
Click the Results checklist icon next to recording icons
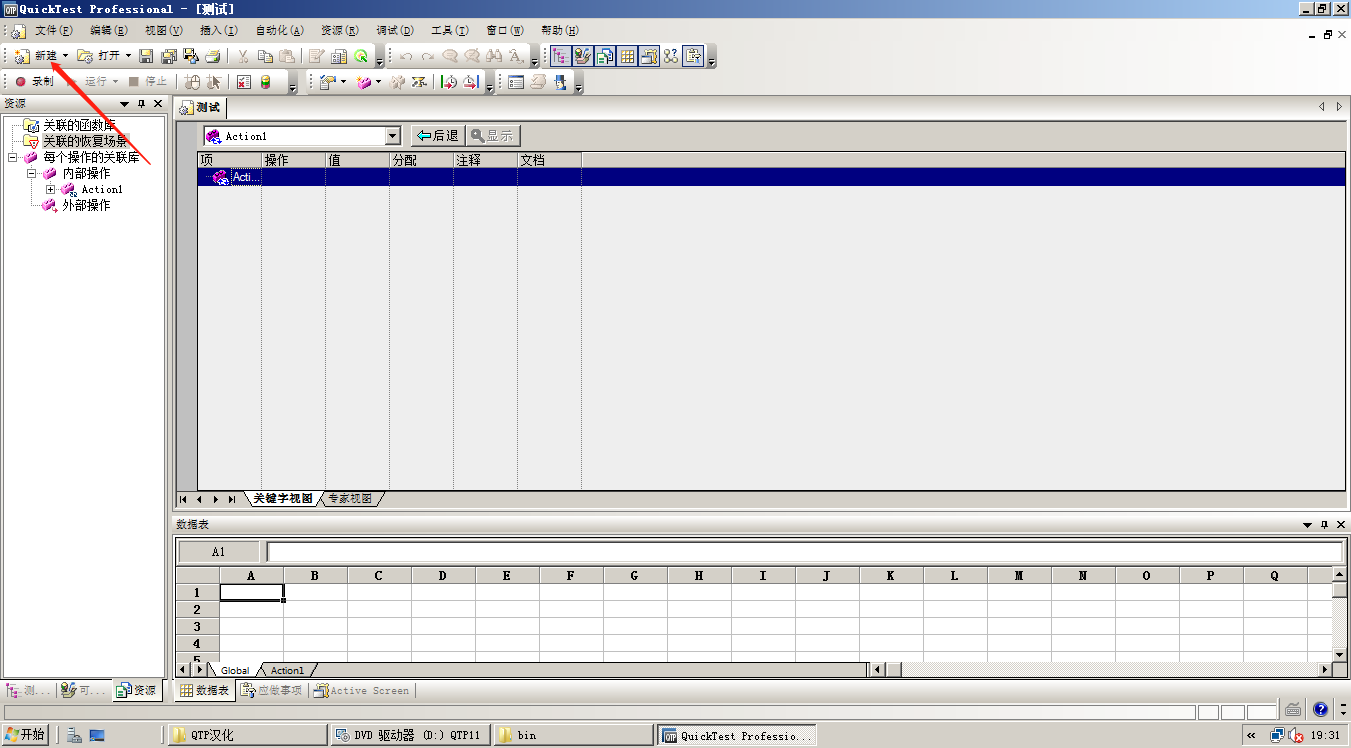243,82
